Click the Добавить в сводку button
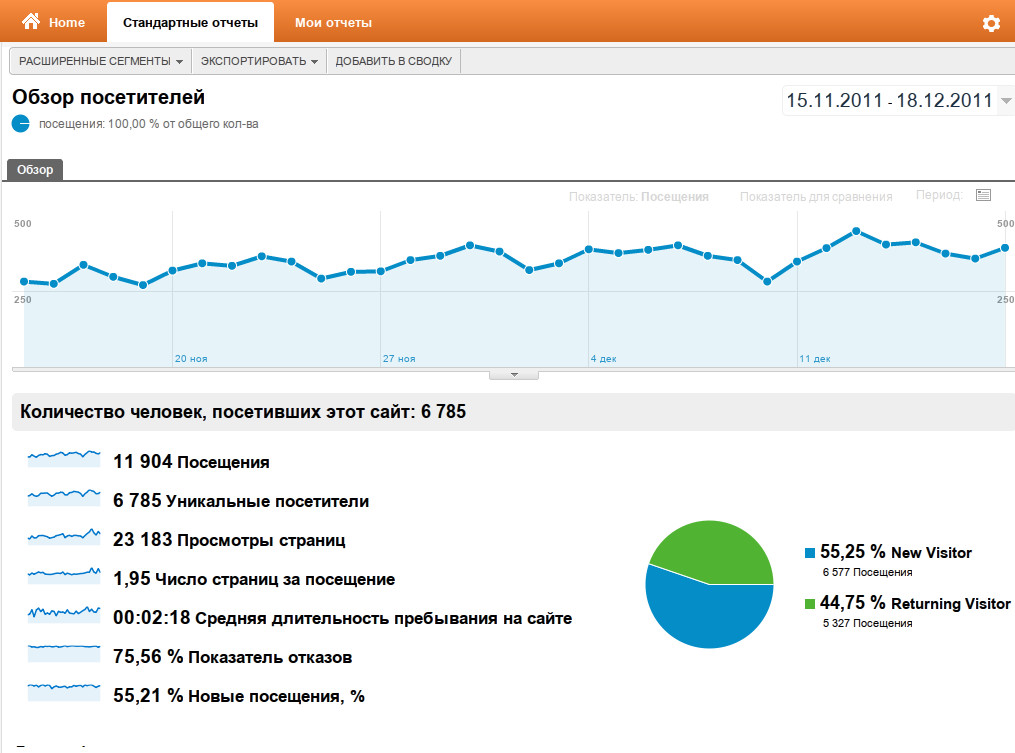The height and width of the screenshot is (753, 1015). tap(393, 61)
